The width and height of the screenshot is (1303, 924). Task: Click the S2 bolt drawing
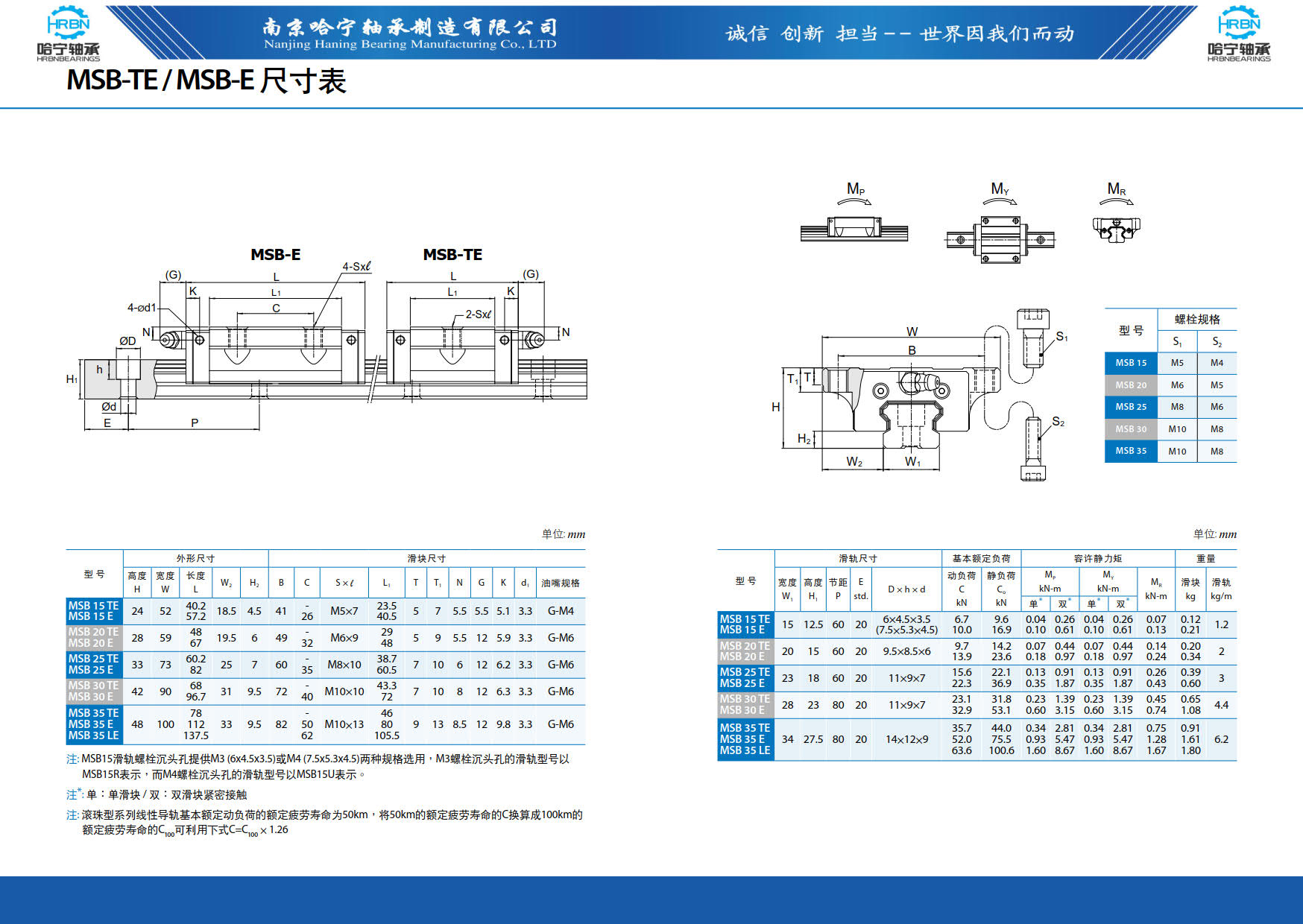tap(1033, 449)
